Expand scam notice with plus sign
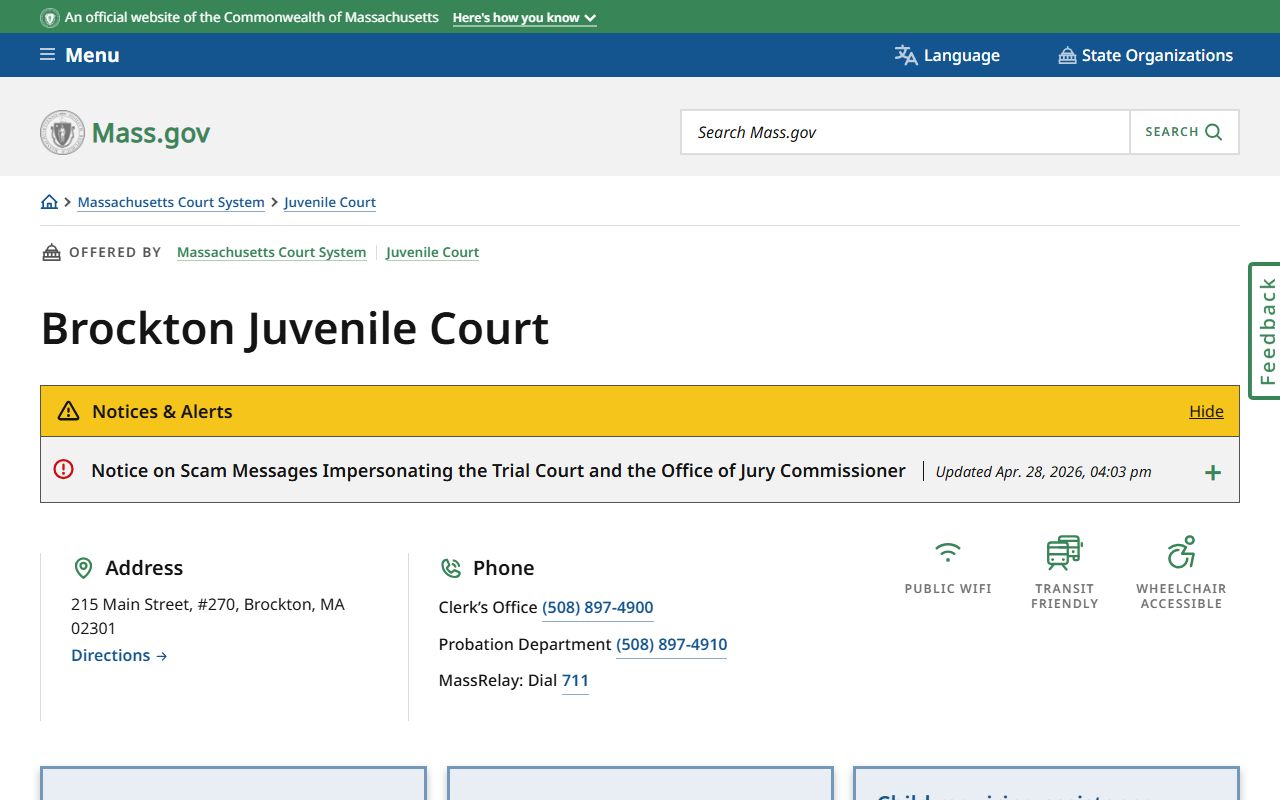This screenshot has height=800, width=1280. coord(1213,472)
